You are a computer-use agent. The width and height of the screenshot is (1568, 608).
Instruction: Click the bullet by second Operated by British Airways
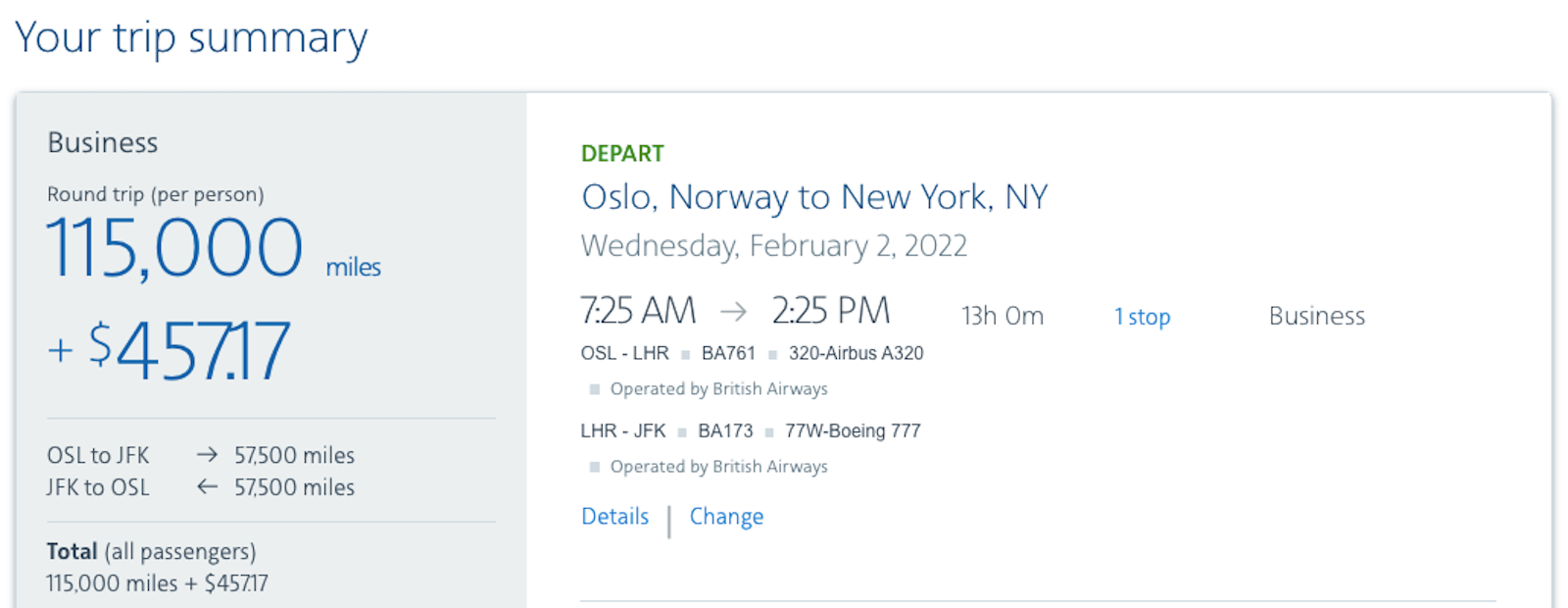click(x=594, y=467)
